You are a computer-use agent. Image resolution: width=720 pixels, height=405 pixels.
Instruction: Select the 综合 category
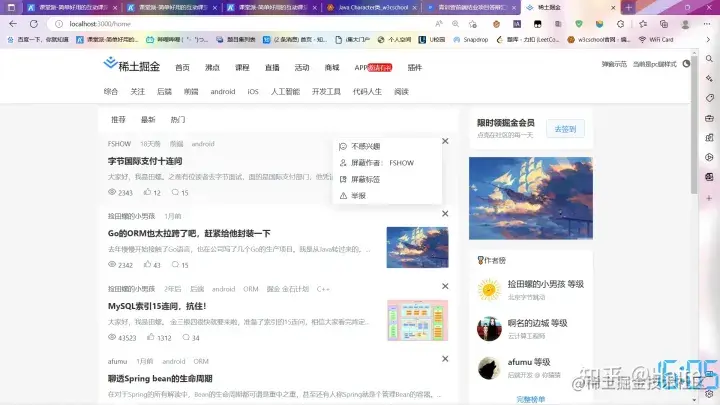click(111, 91)
